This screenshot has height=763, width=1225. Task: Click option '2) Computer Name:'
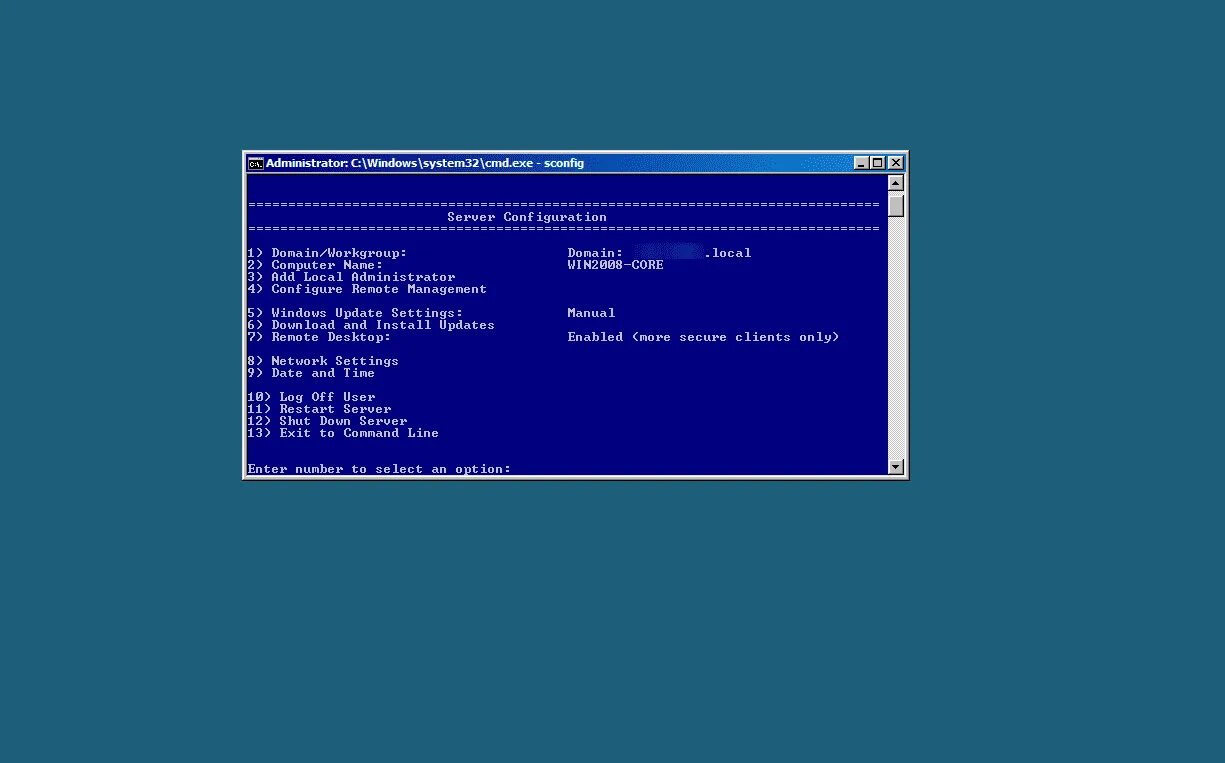(315, 265)
